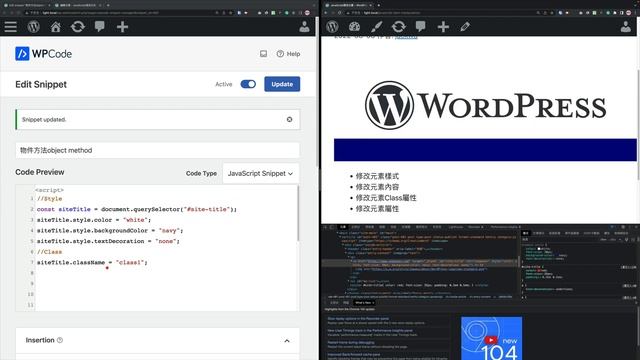Select the What's New tab in DevTools drawer
This screenshot has width=640, height=360.
pyautogui.click(x=363, y=303)
